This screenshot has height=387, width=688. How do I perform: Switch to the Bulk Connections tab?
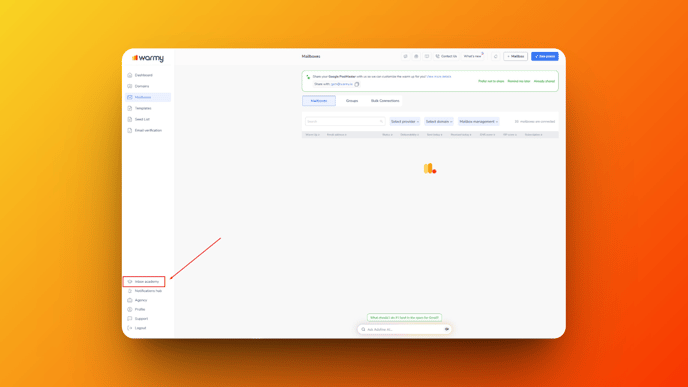click(385, 100)
